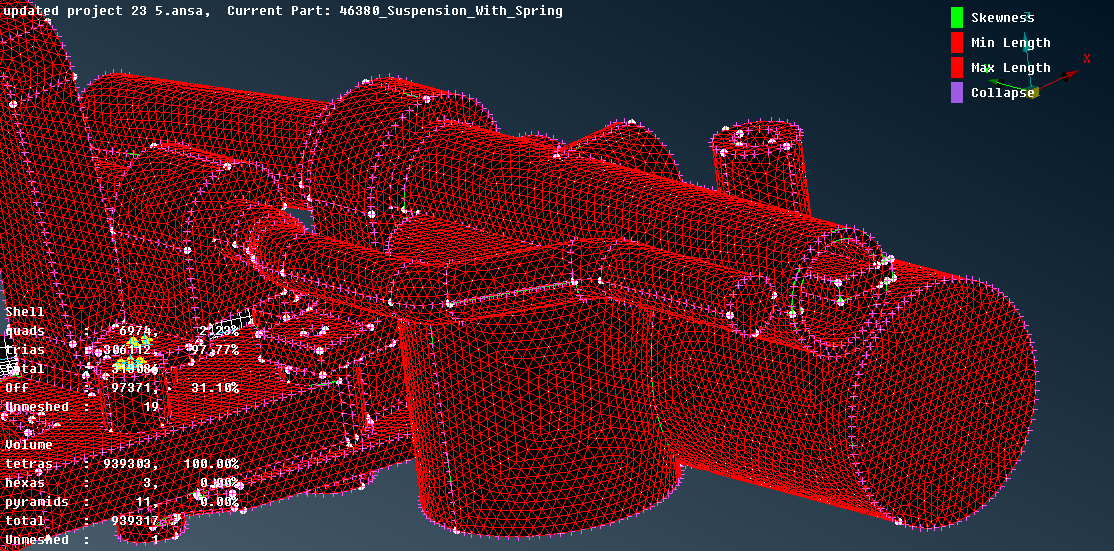Click the green Skewness legend swatch

click(957, 17)
